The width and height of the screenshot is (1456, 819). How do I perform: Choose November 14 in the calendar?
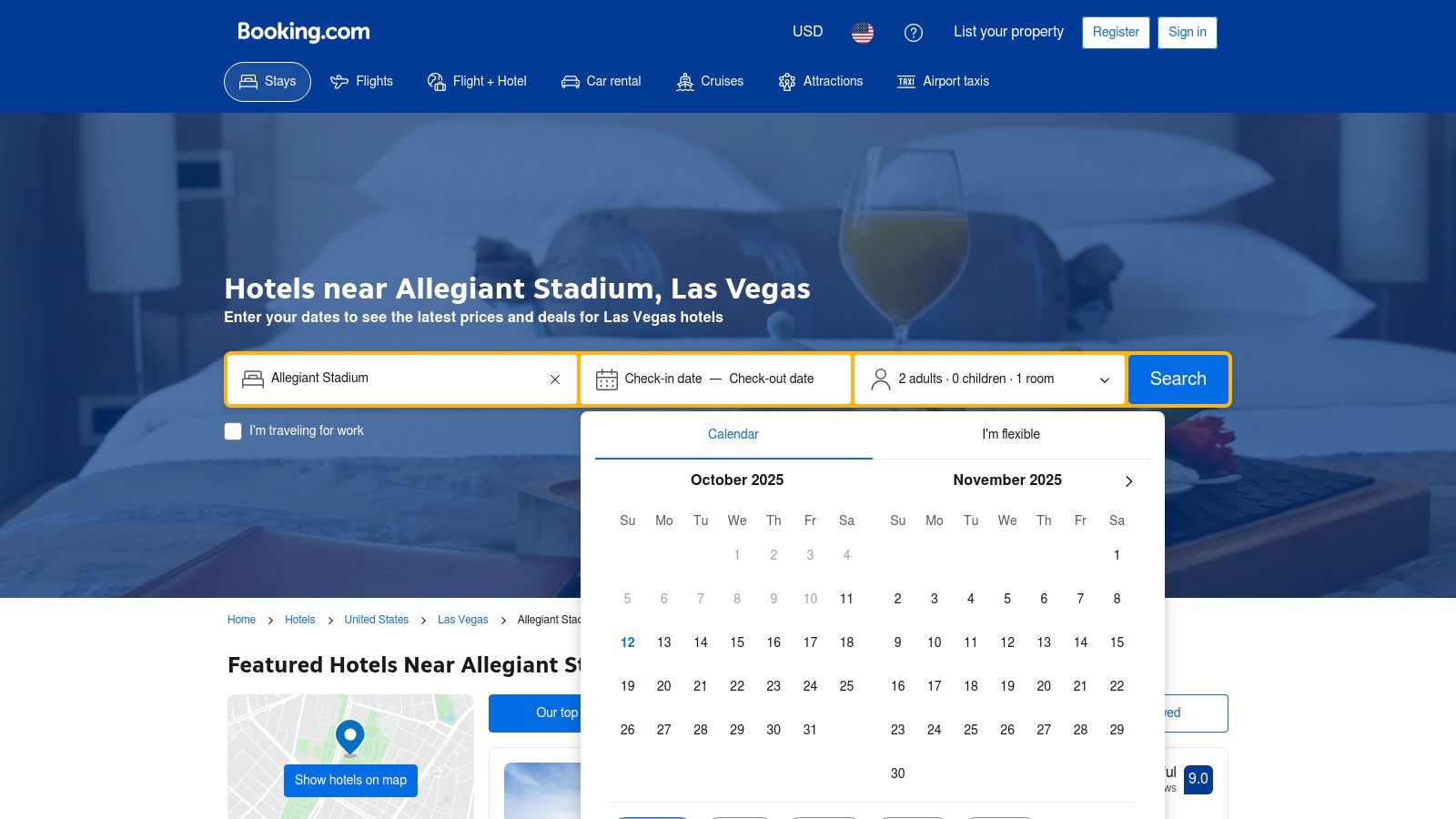(1080, 642)
